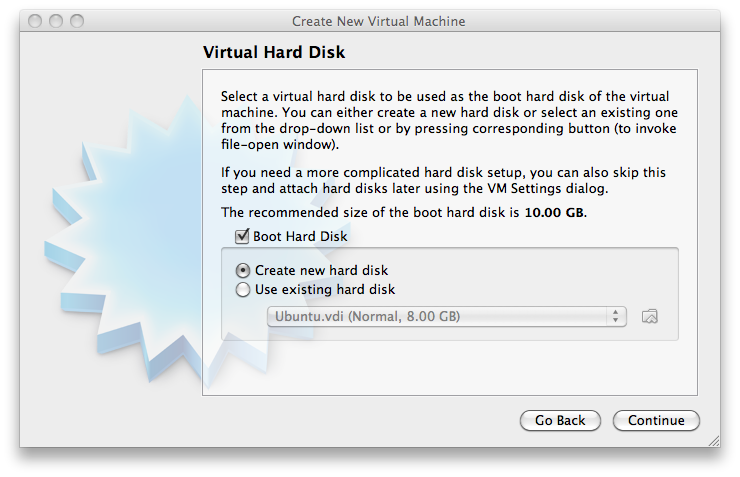This screenshot has width=740, height=477.
Task: Open the virtual media manager folder icon
Action: click(650, 317)
